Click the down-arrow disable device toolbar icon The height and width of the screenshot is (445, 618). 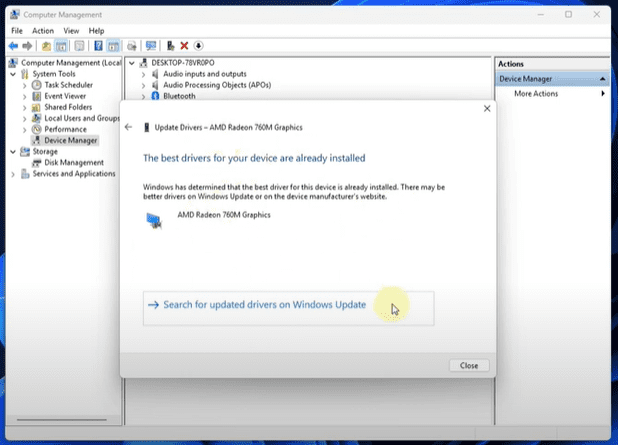coord(198,46)
